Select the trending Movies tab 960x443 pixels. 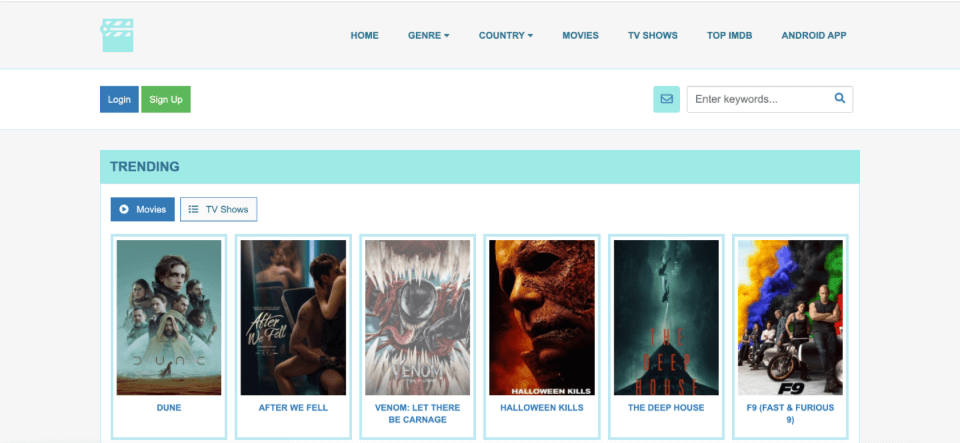143,209
